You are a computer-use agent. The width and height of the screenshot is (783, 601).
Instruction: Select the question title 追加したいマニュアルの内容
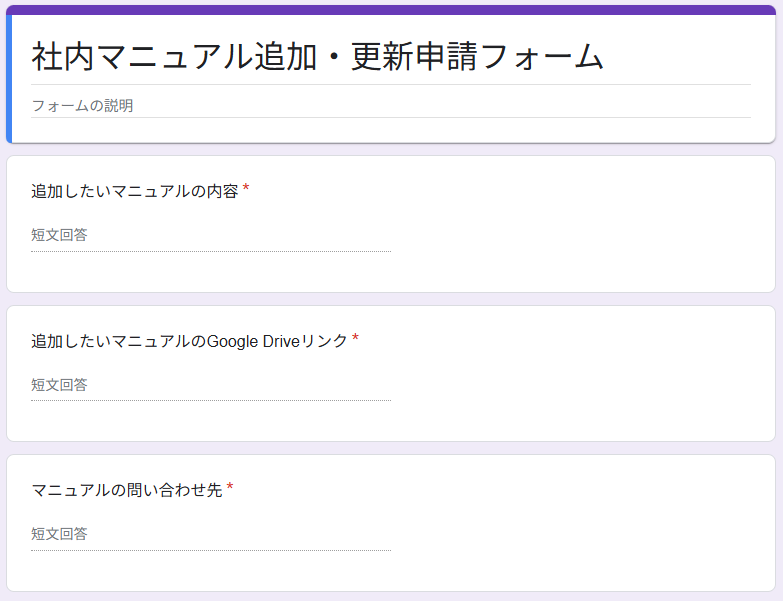tap(134, 191)
